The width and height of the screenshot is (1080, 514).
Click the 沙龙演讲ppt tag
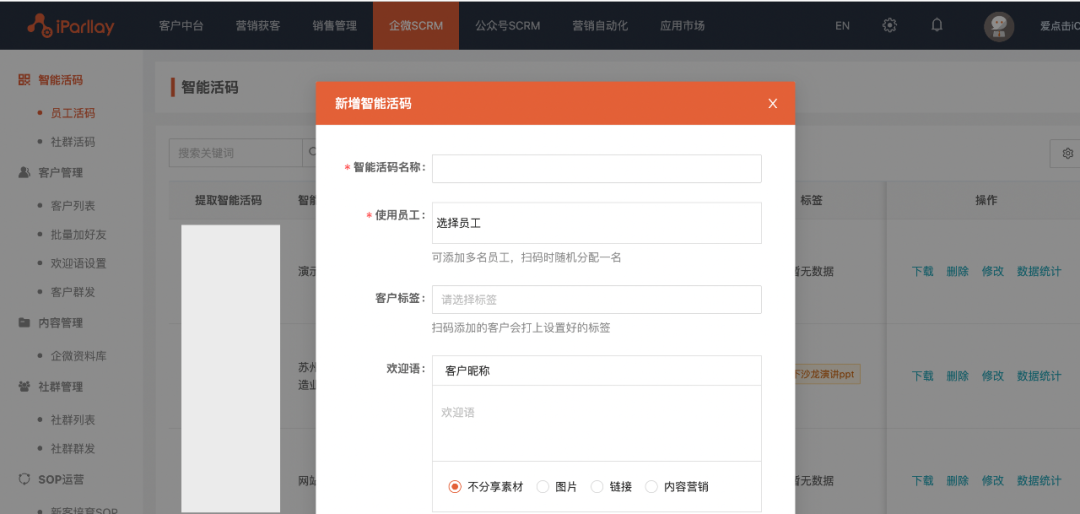tap(828, 376)
